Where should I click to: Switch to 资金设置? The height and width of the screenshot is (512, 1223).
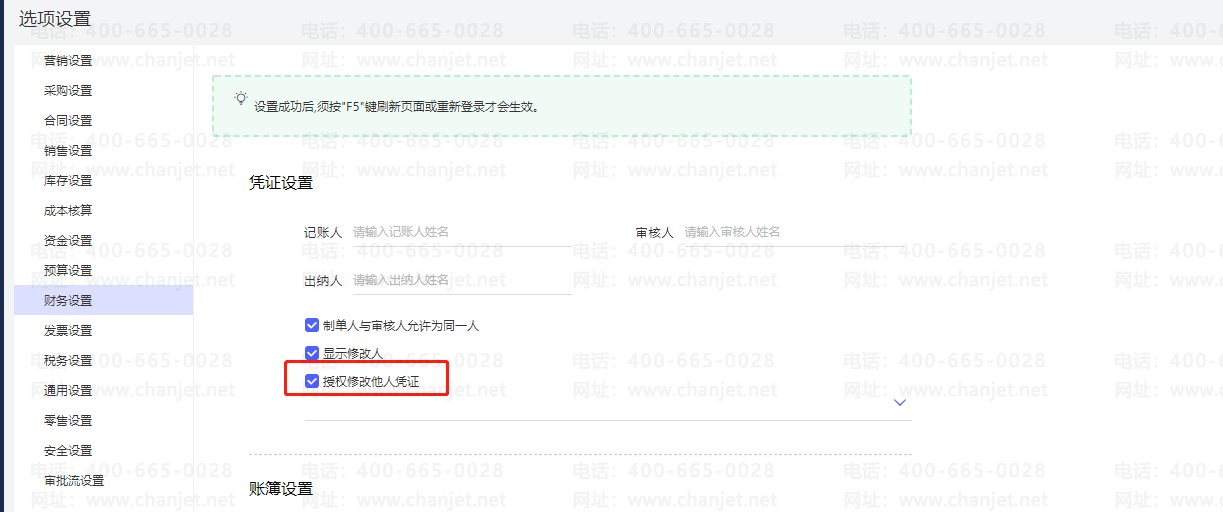68,241
